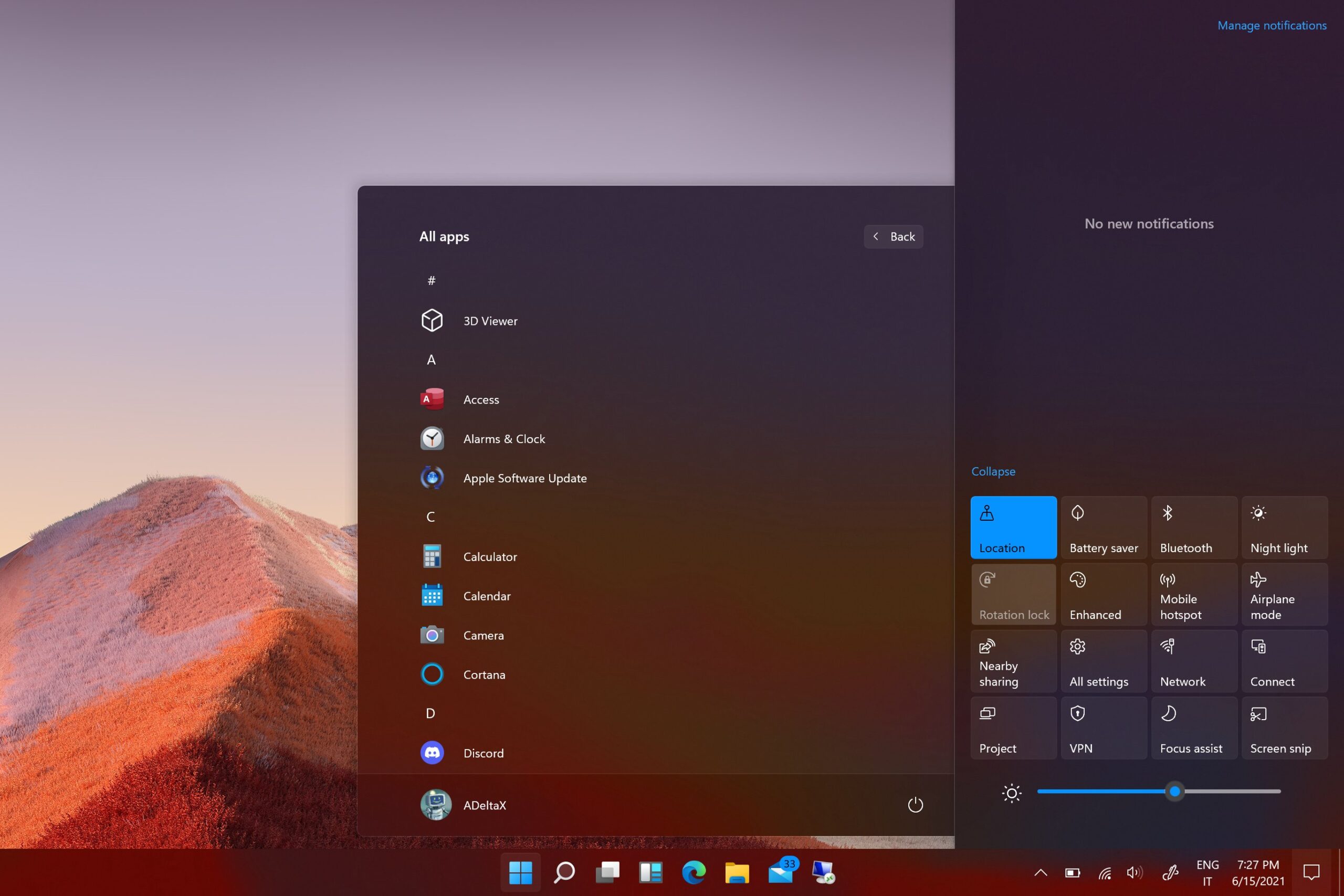The height and width of the screenshot is (896, 1344).
Task: Expand All apps back navigation
Action: click(893, 236)
